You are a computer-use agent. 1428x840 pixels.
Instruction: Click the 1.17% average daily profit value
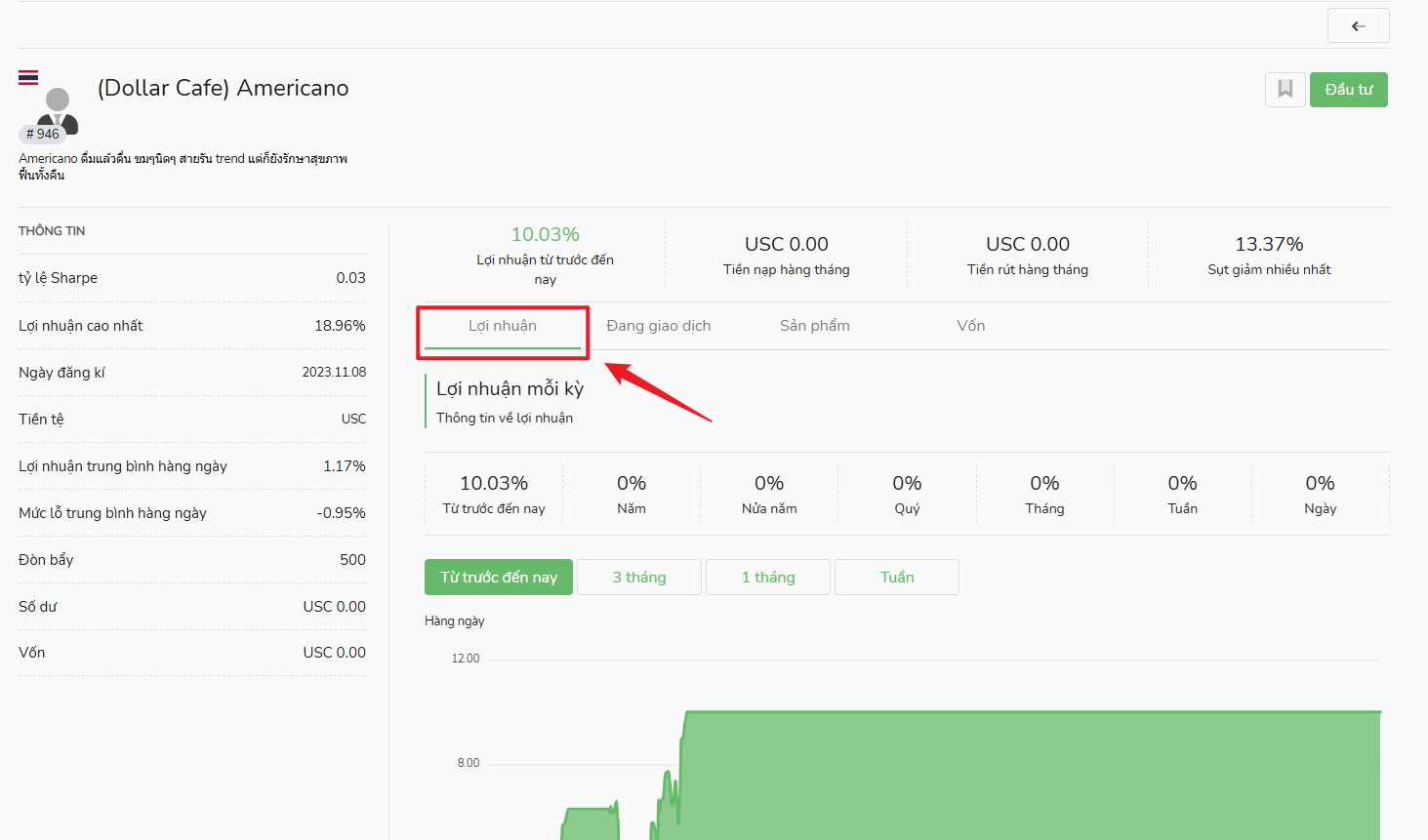(x=345, y=466)
